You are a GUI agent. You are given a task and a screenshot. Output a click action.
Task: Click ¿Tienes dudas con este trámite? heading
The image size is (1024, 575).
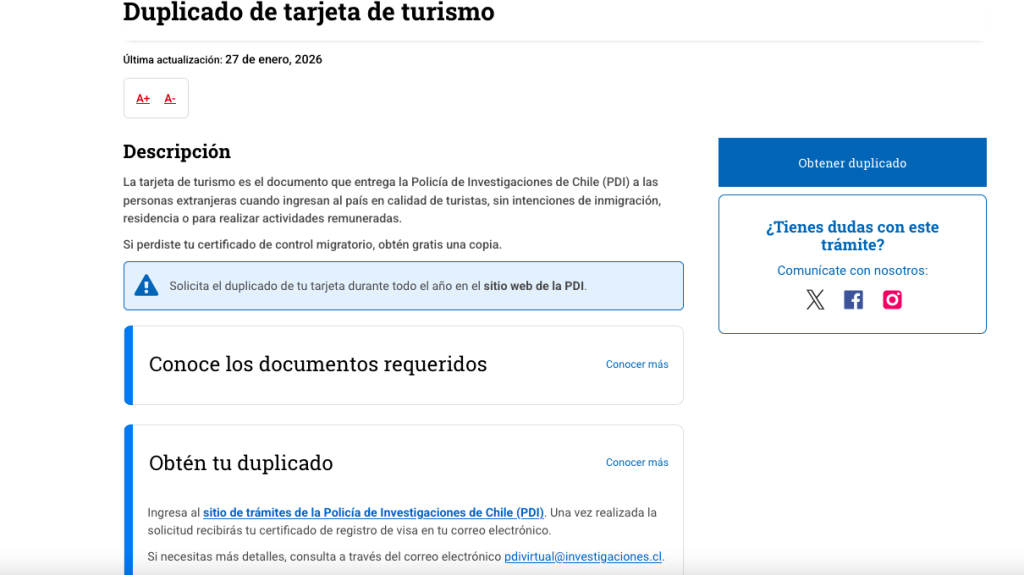tap(852, 236)
